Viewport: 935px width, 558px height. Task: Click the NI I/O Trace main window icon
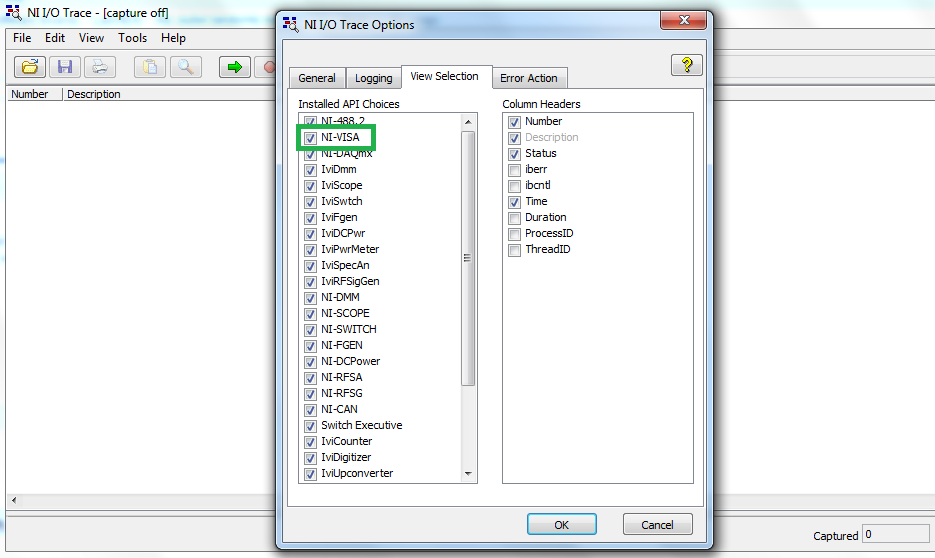[13, 13]
